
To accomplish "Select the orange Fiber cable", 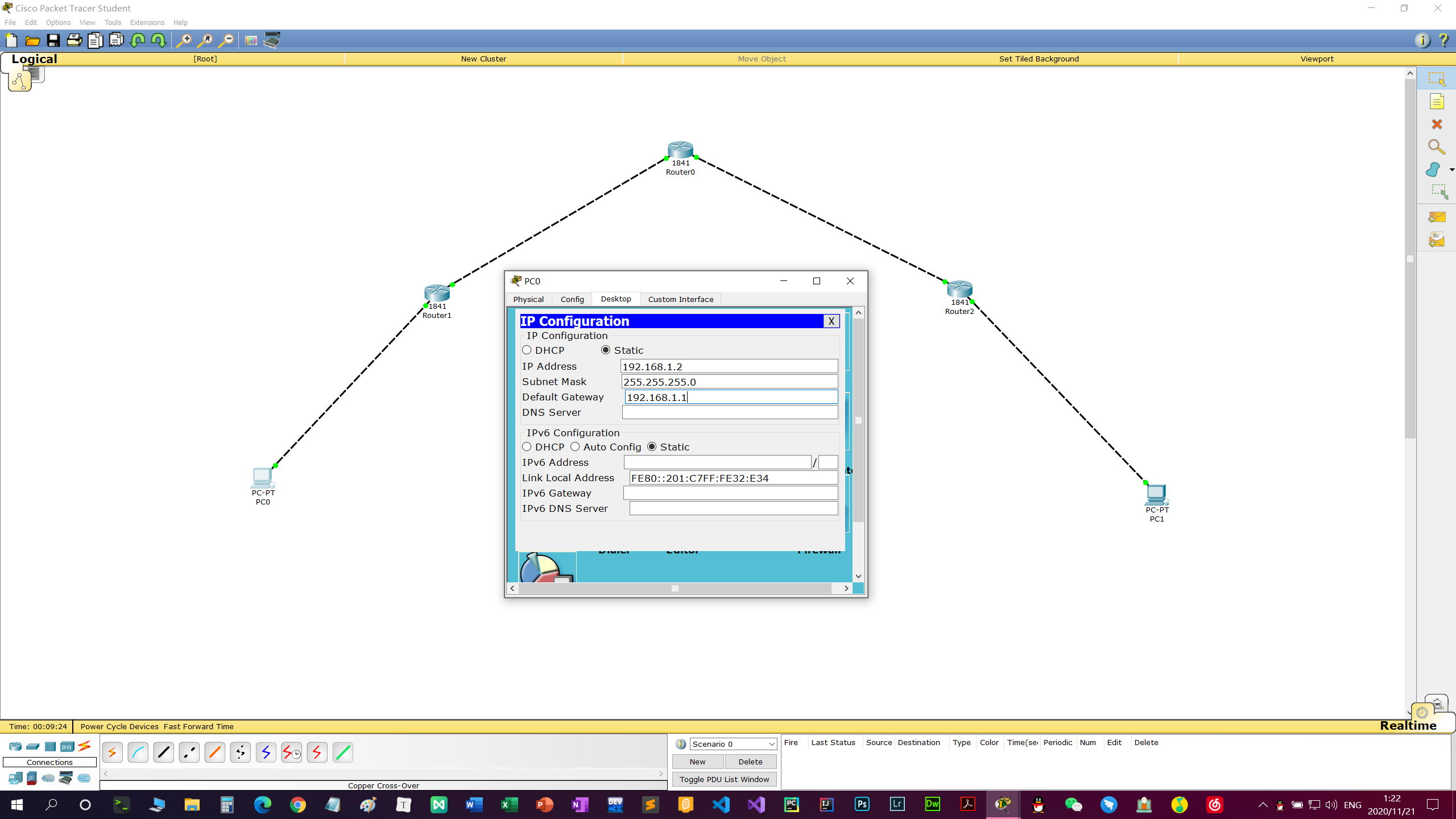I will (215, 752).
